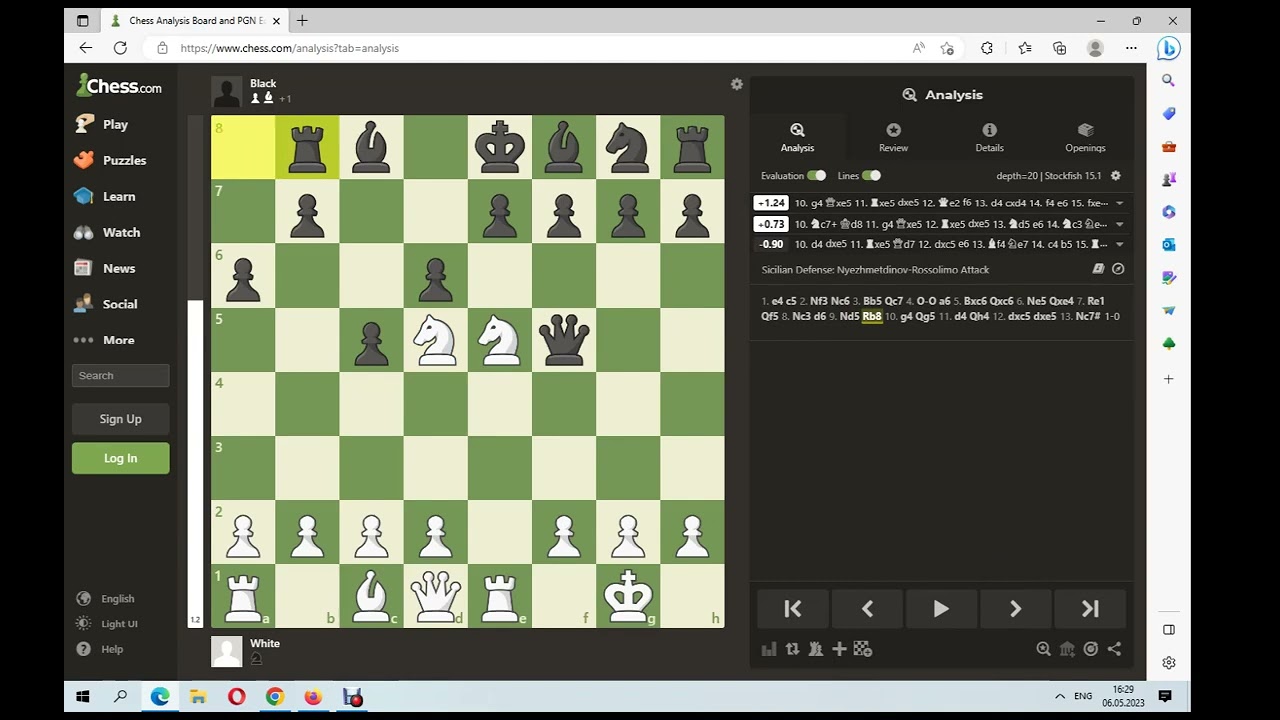Jump to the move Rb8 in notation
This screenshot has width=1280, height=720.
pos(872,317)
